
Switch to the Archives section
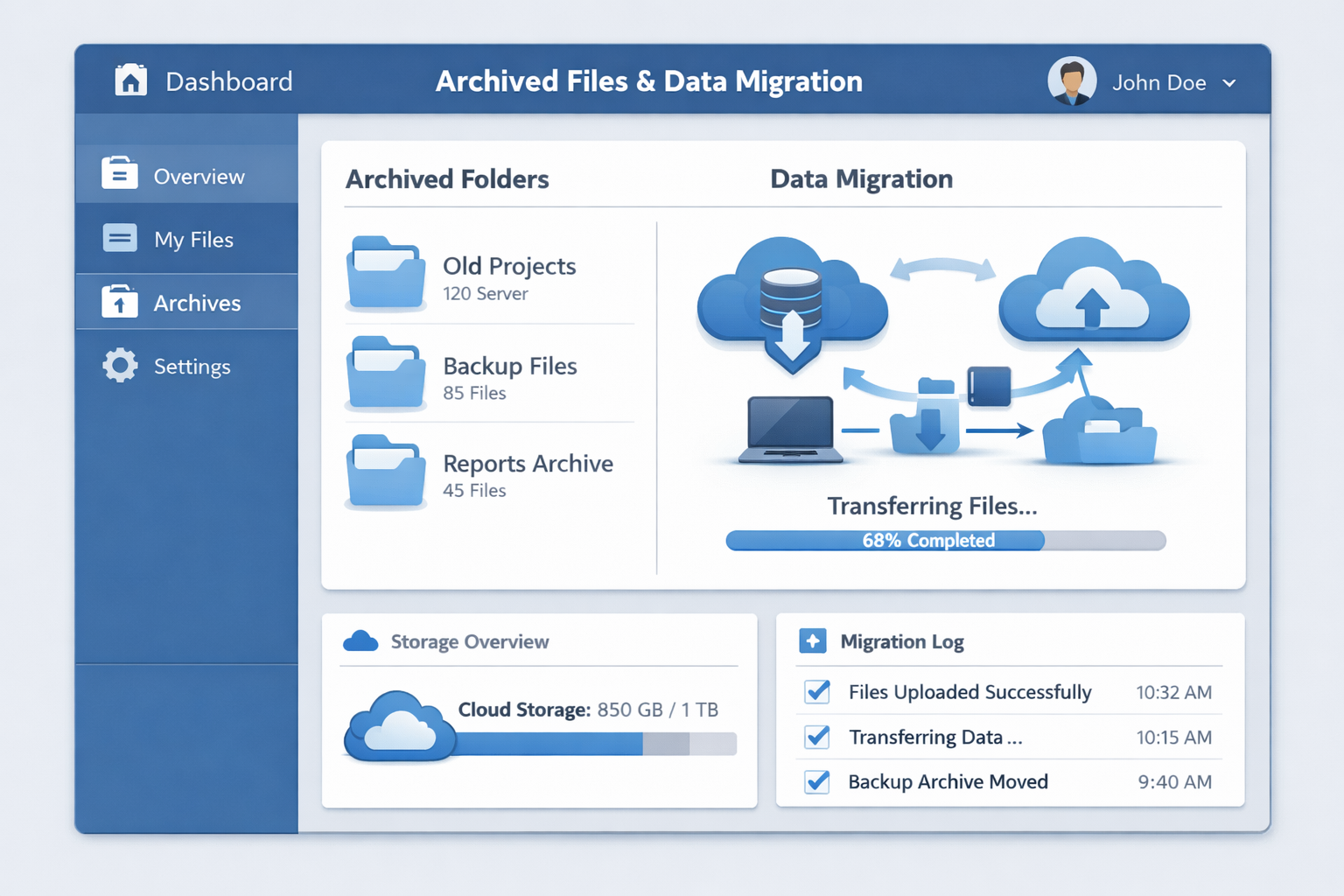click(197, 302)
